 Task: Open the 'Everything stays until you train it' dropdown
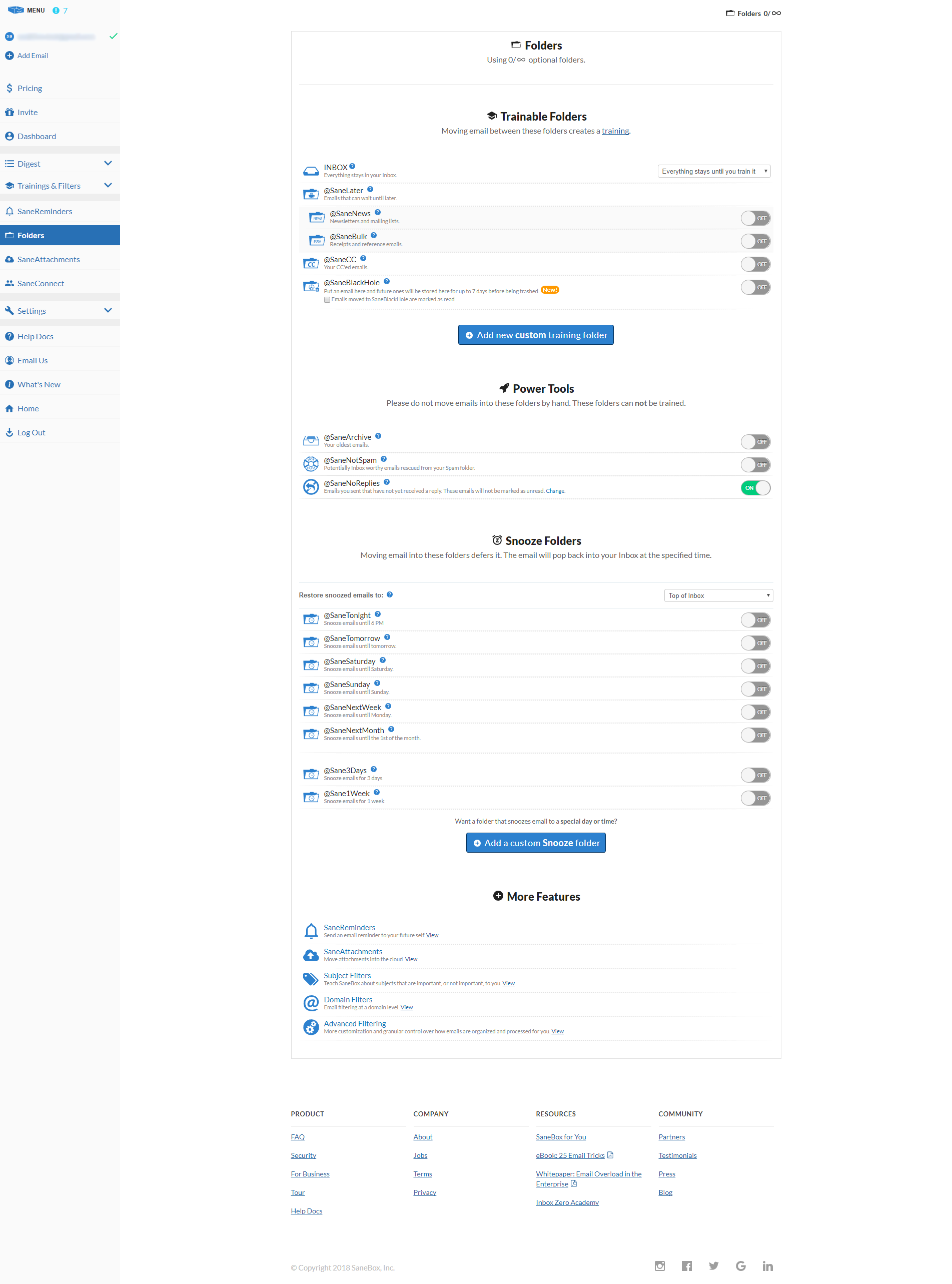(713, 171)
